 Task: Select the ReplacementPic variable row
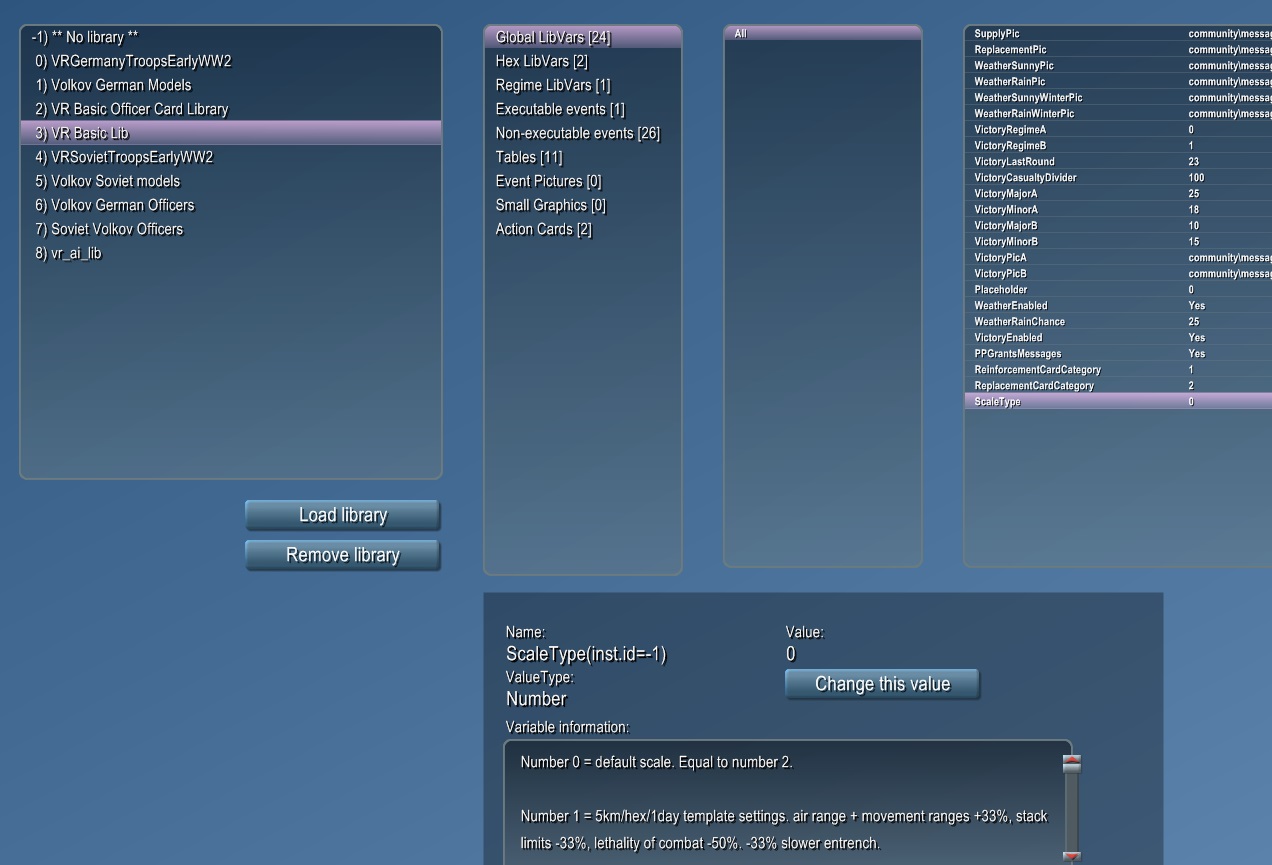point(1119,50)
